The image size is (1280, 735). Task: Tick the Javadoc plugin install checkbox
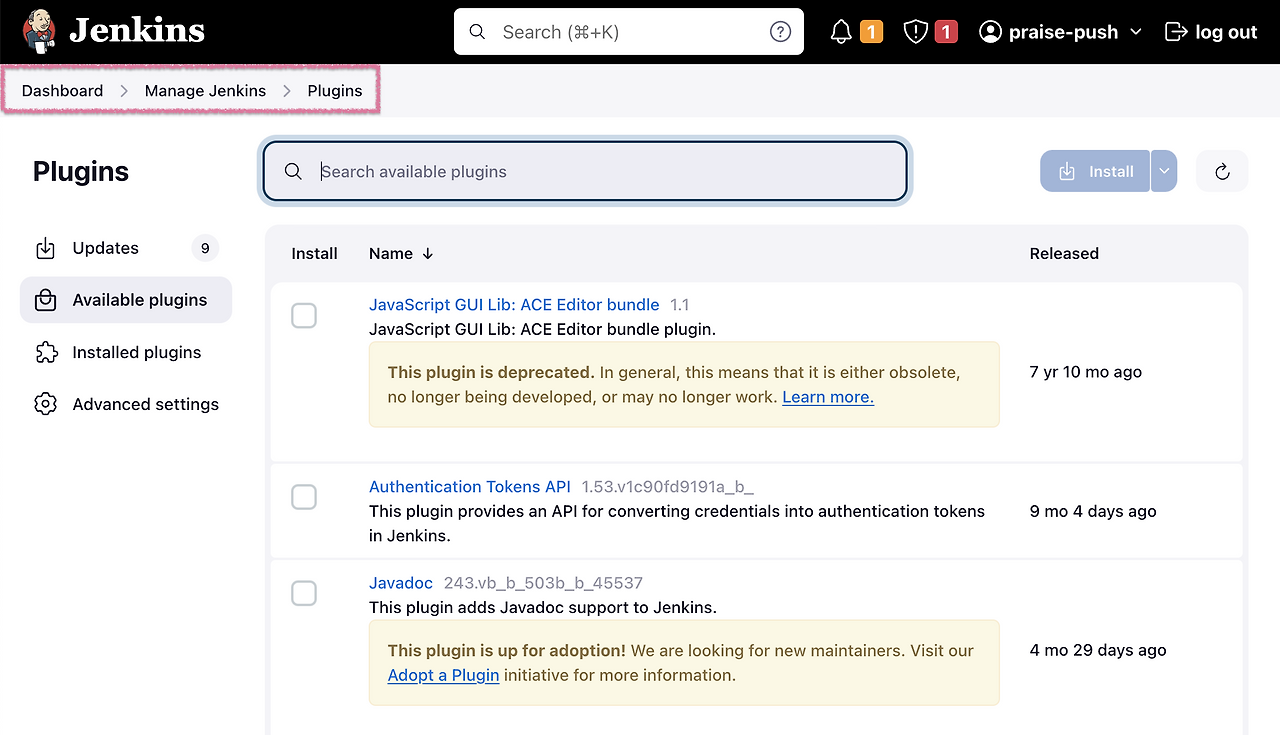click(304, 593)
